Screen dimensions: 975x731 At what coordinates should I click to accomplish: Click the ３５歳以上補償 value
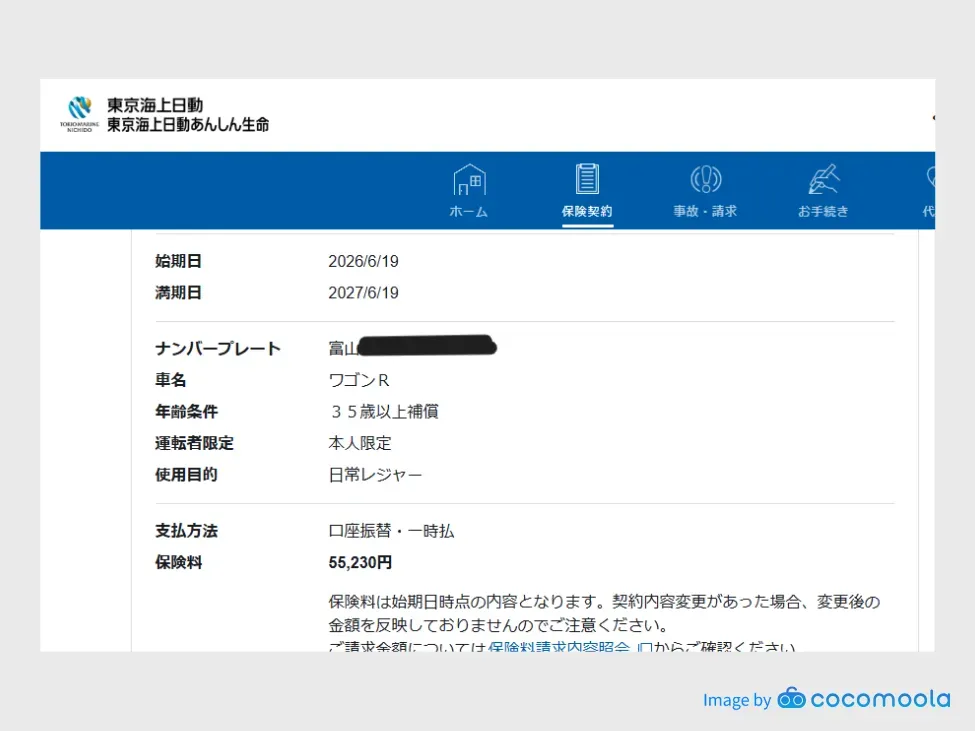pos(384,411)
